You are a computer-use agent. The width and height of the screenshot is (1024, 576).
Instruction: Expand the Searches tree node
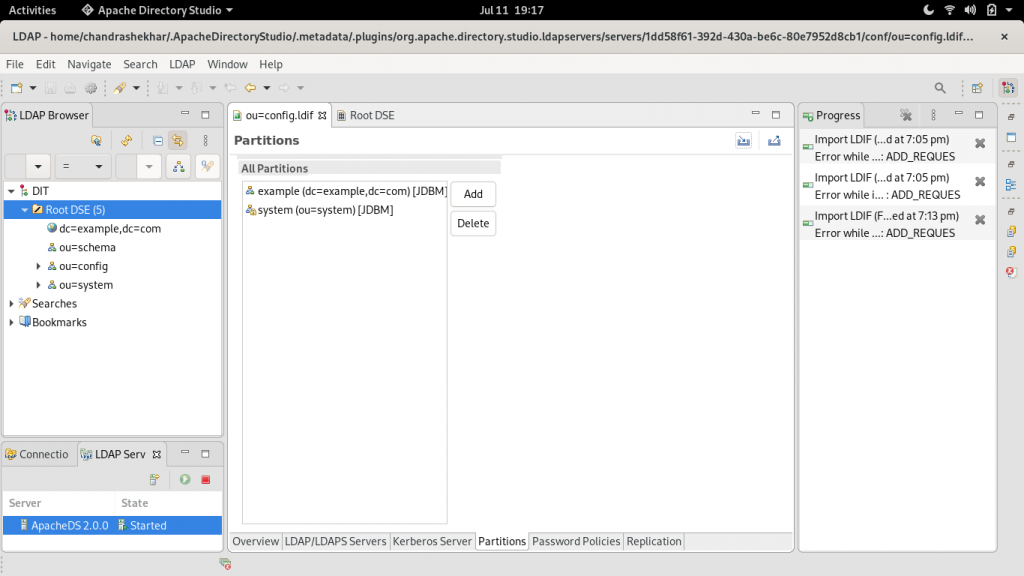point(11,304)
